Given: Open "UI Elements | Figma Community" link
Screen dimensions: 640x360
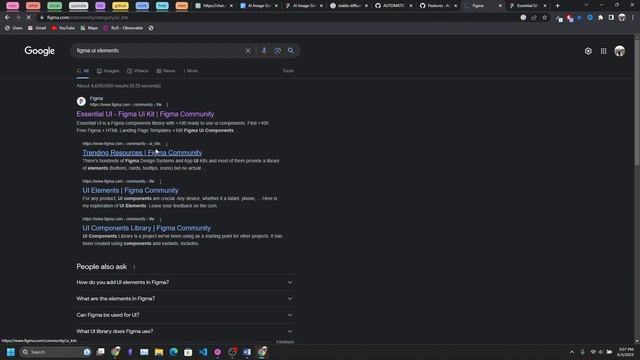Looking at the screenshot, I should click(131, 190).
